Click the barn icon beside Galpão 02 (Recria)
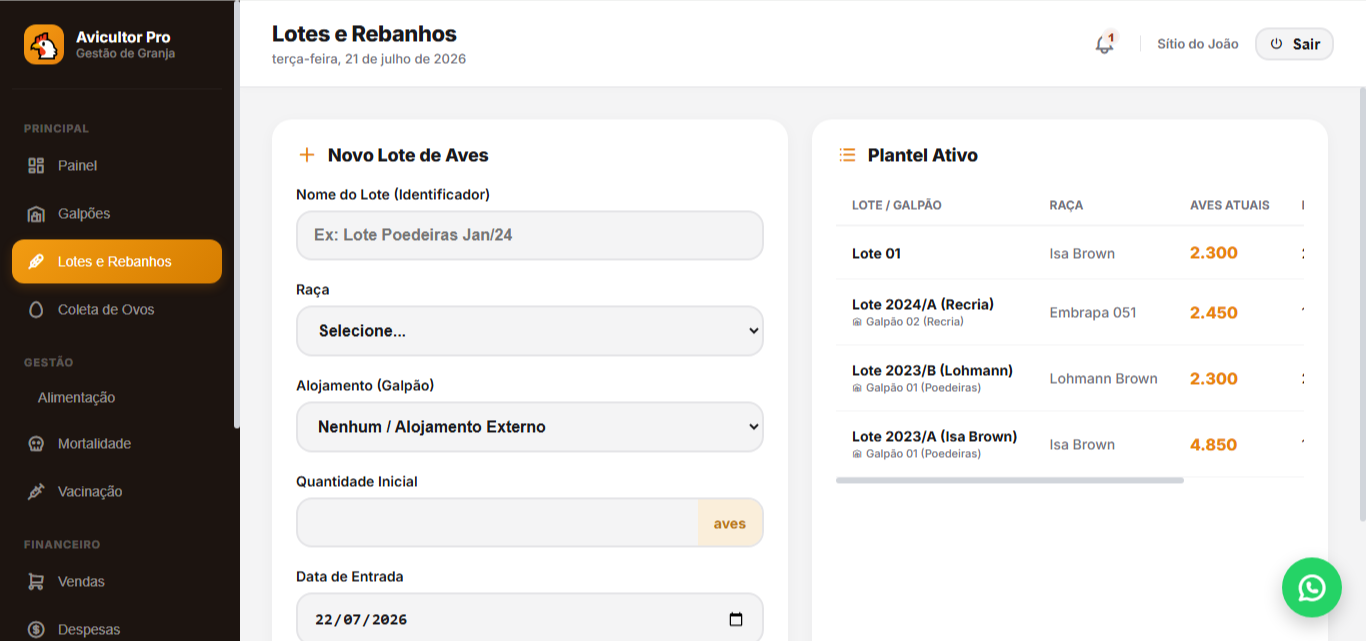1366x641 pixels. pyautogui.click(x=857, y=322)
